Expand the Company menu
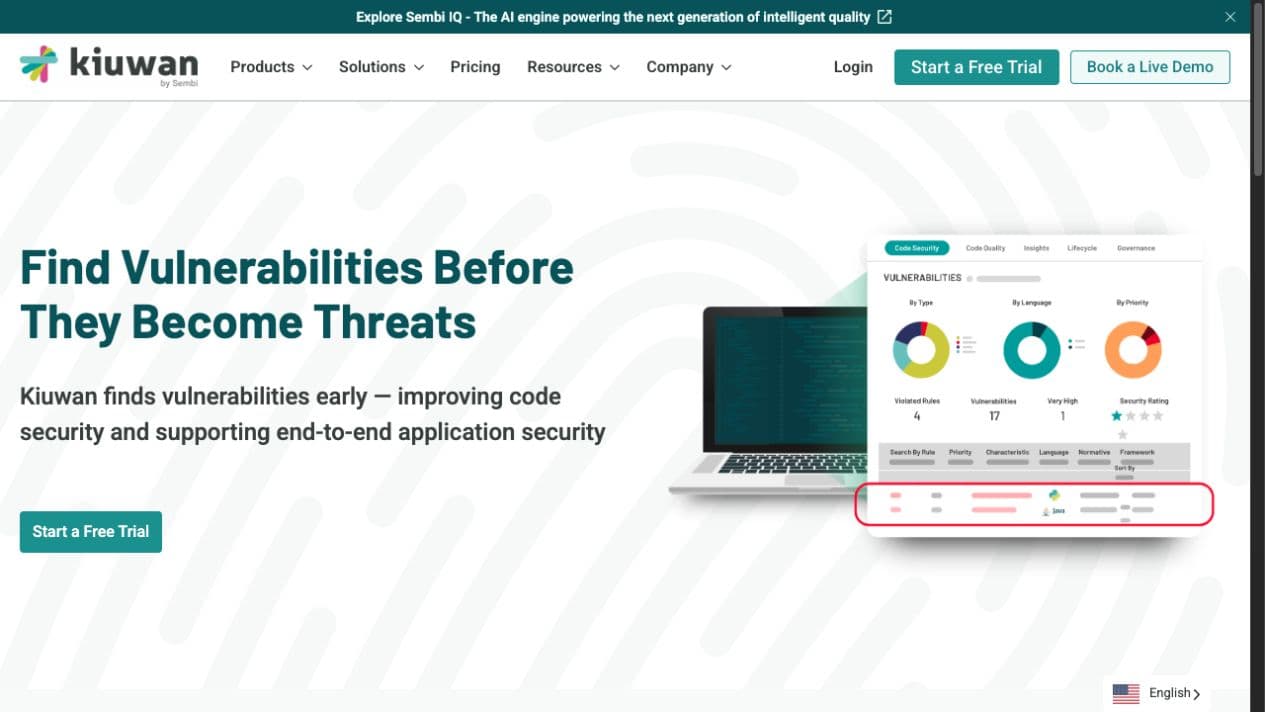The image size is (1265, 712). tap(689, 67)
